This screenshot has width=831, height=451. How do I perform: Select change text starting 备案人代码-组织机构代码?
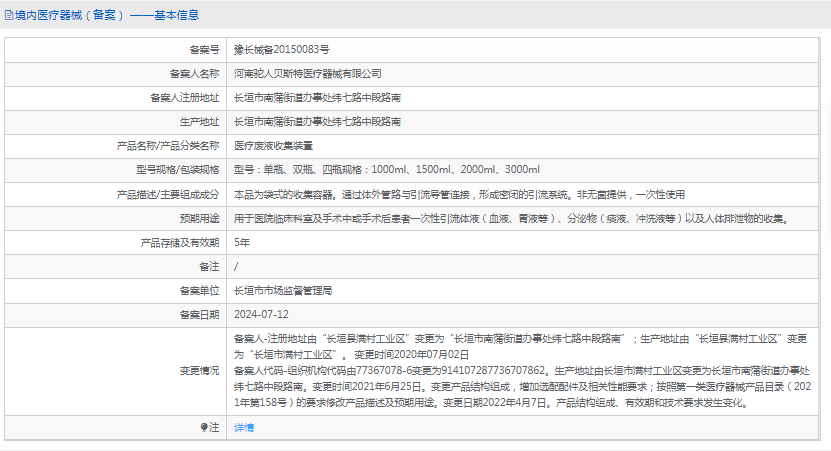523,387
